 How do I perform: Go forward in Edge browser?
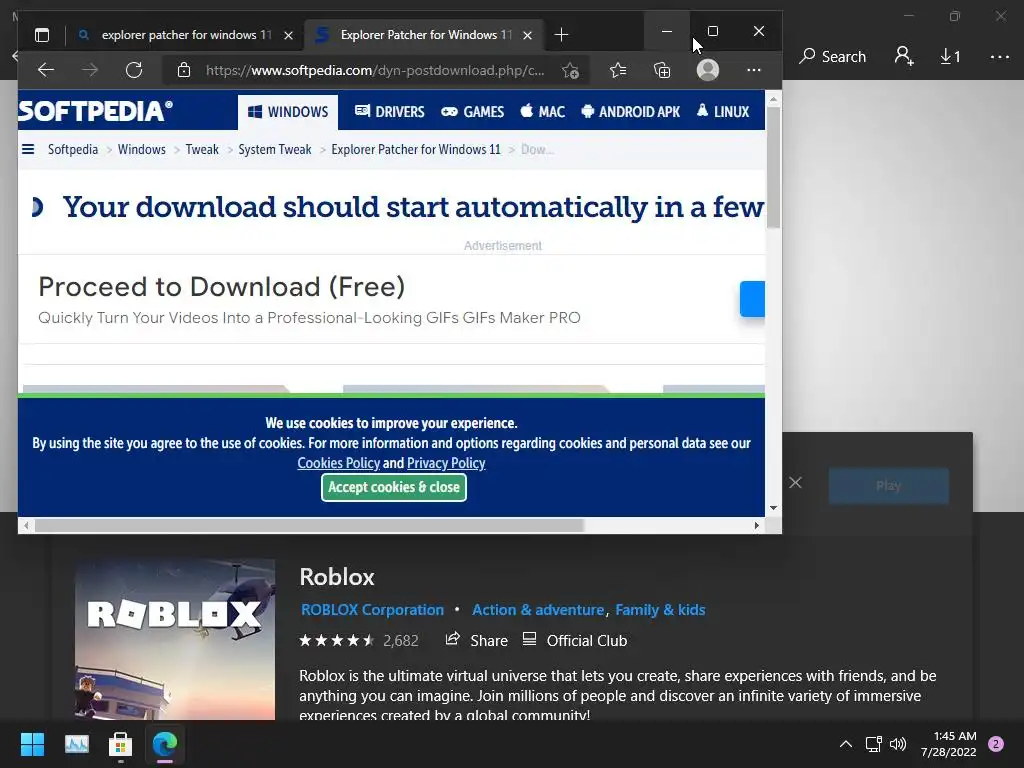(x=90, y=70)
